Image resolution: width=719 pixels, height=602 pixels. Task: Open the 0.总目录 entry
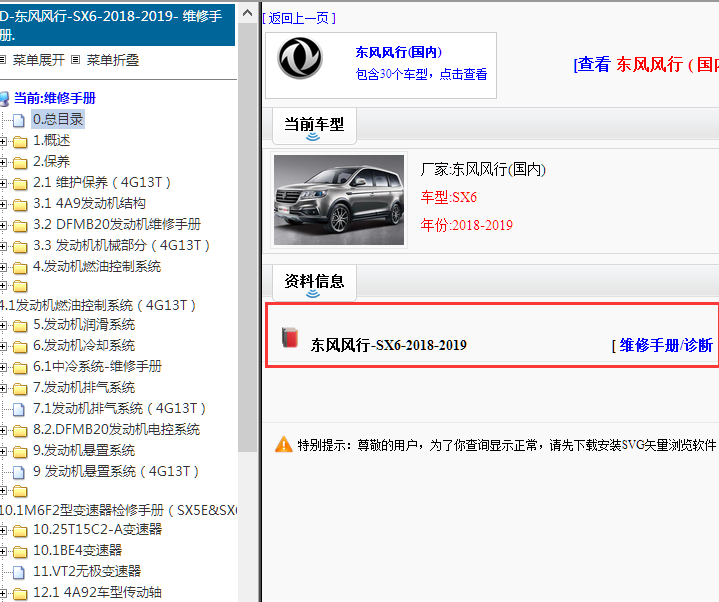tap(58, 119)
